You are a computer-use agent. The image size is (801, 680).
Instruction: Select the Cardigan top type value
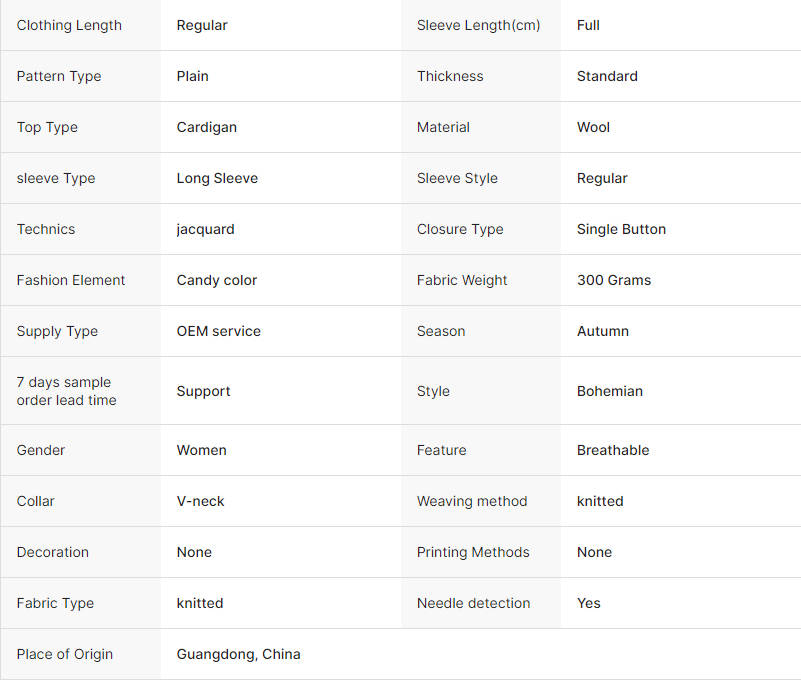click(206, 128)
